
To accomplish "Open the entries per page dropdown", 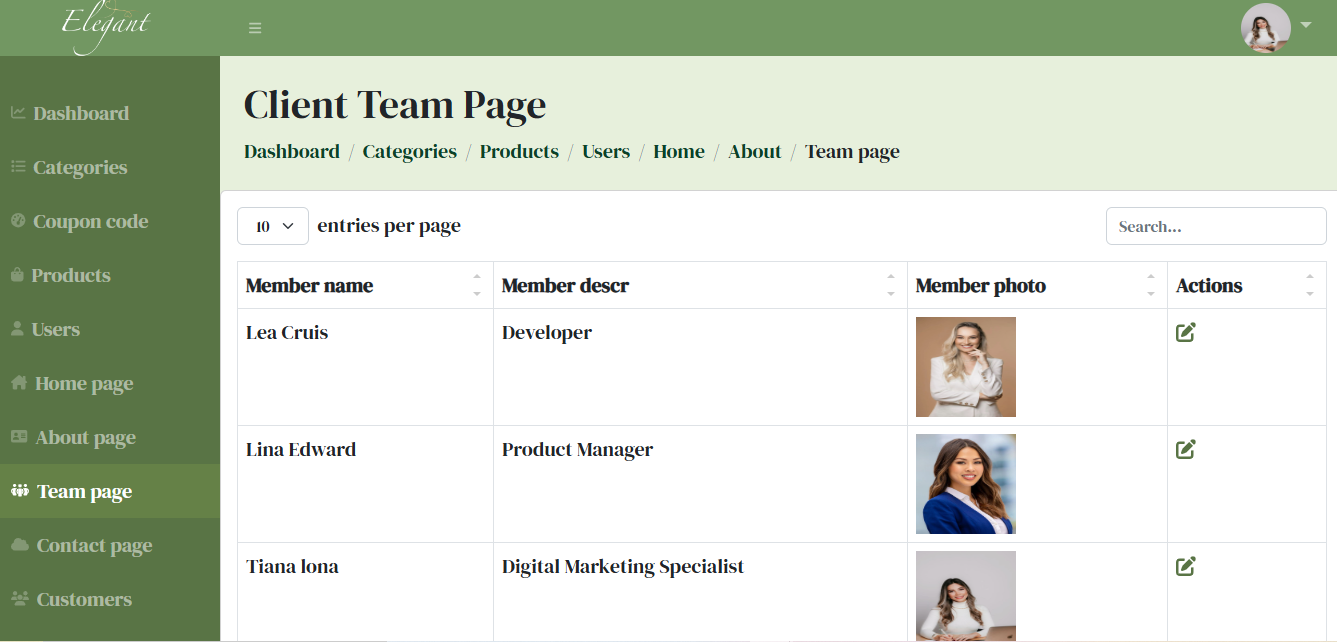I will pos(272,226).
